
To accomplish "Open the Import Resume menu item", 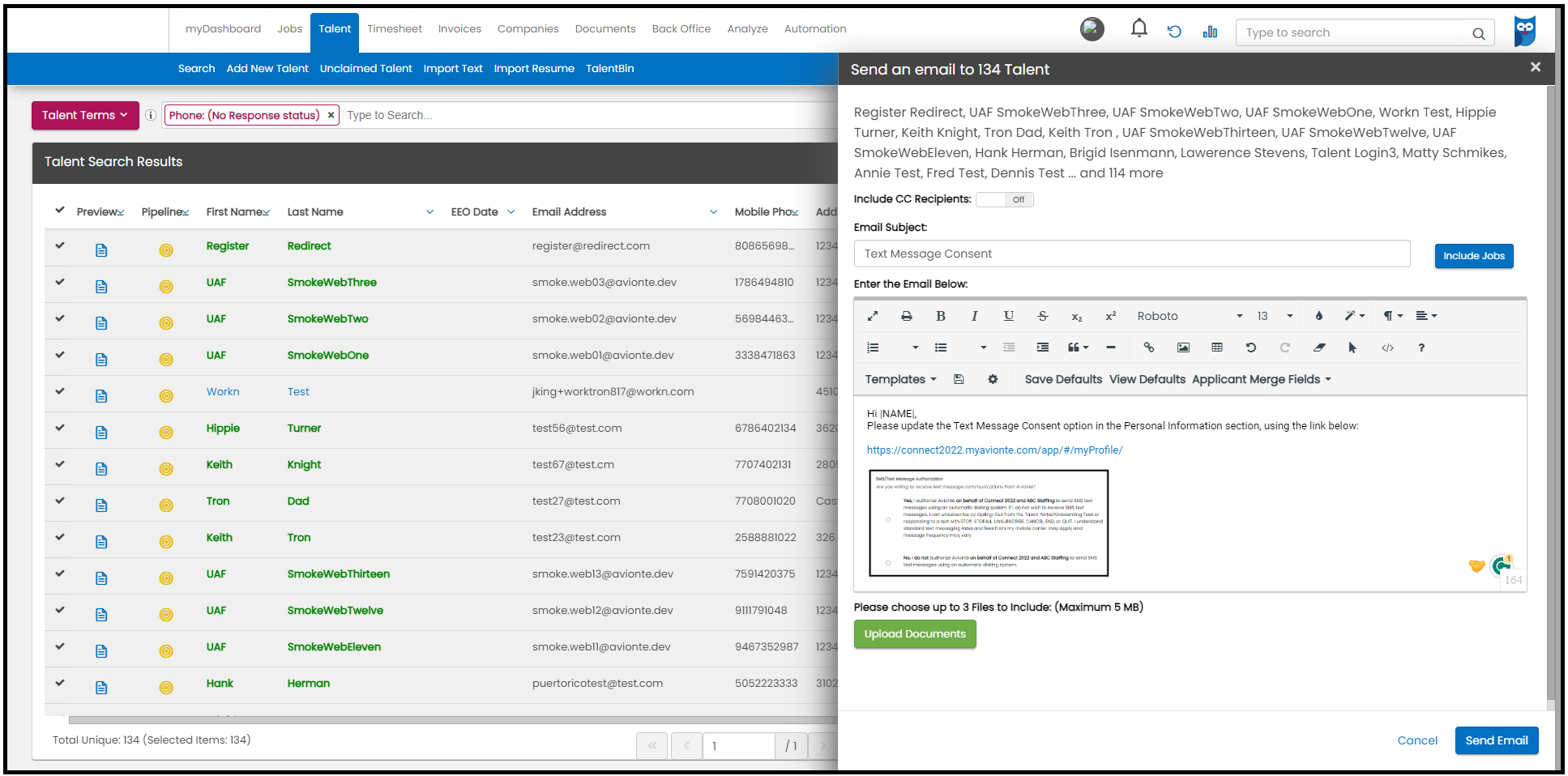I will tap(534, 69).
